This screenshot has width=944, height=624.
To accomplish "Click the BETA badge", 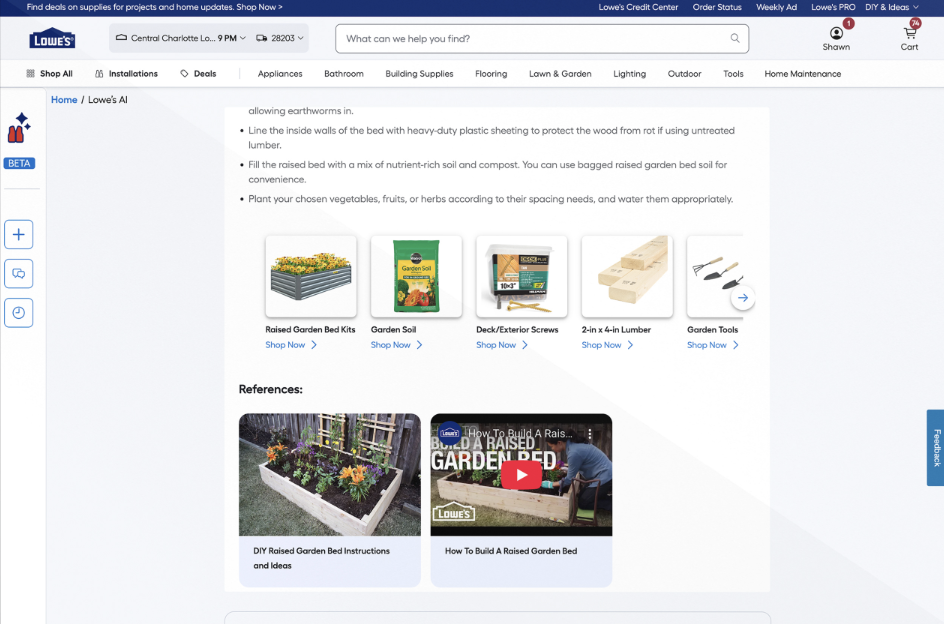I will click(19, 163).
